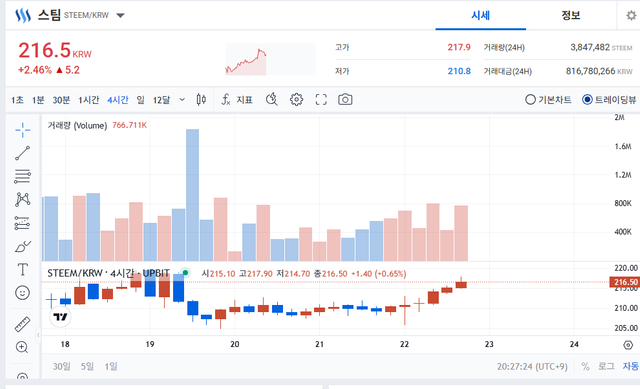This screenshot has width=640, height=389.
Task: Toggle 자동 auto scale
Action: 631,367
